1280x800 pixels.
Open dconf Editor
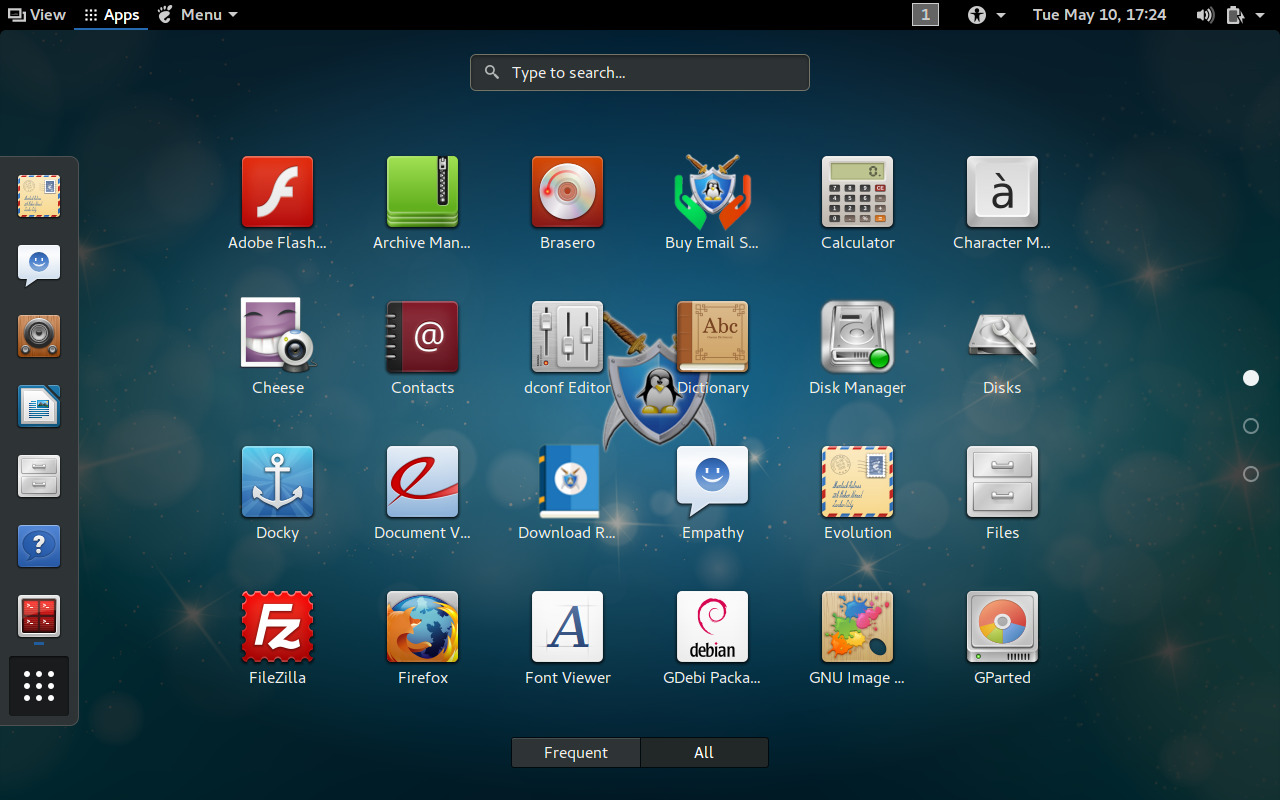click(567, 337)
